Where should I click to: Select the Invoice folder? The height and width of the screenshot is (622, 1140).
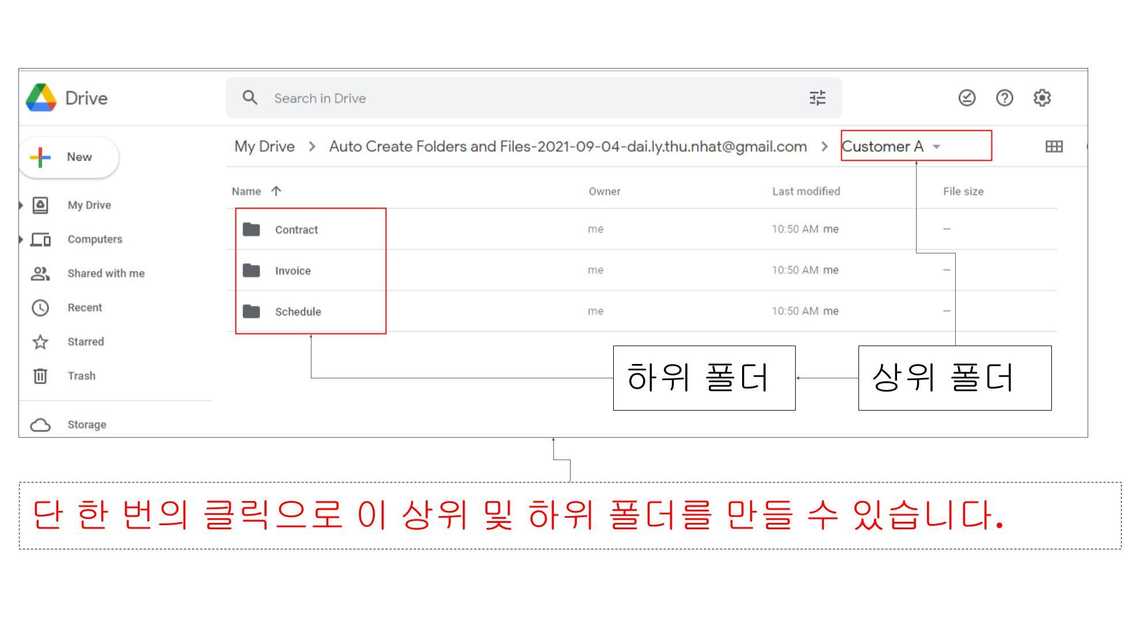point(292,271)
